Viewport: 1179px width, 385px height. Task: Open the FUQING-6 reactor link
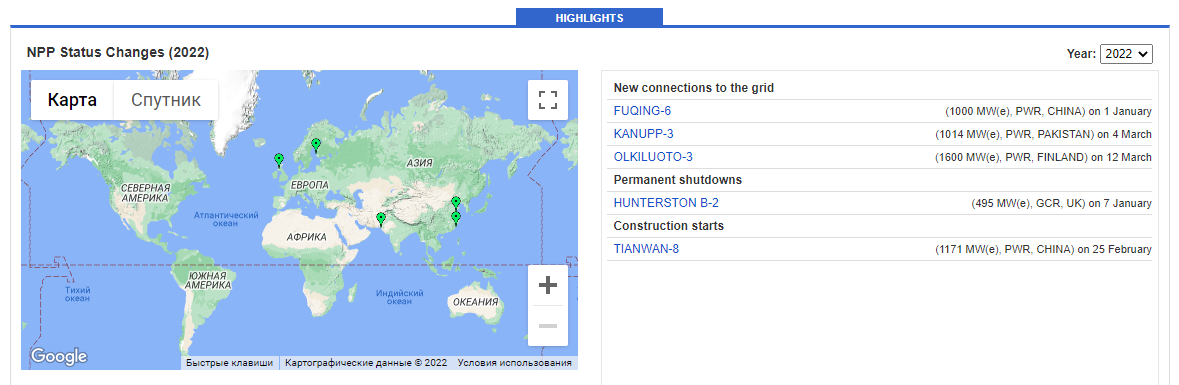click(x=642, y=111)
